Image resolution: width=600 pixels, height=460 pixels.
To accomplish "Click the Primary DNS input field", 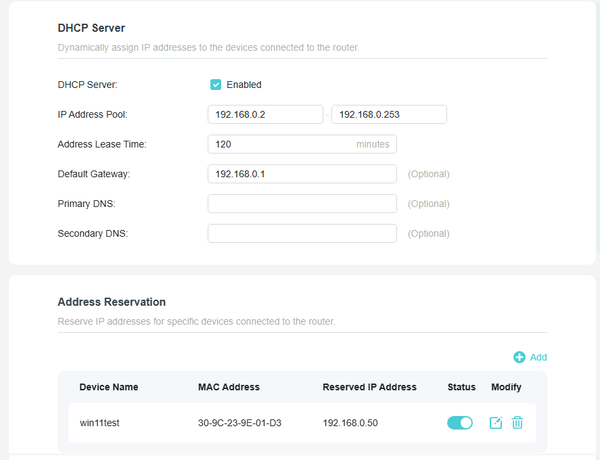I will pos(302,204).
